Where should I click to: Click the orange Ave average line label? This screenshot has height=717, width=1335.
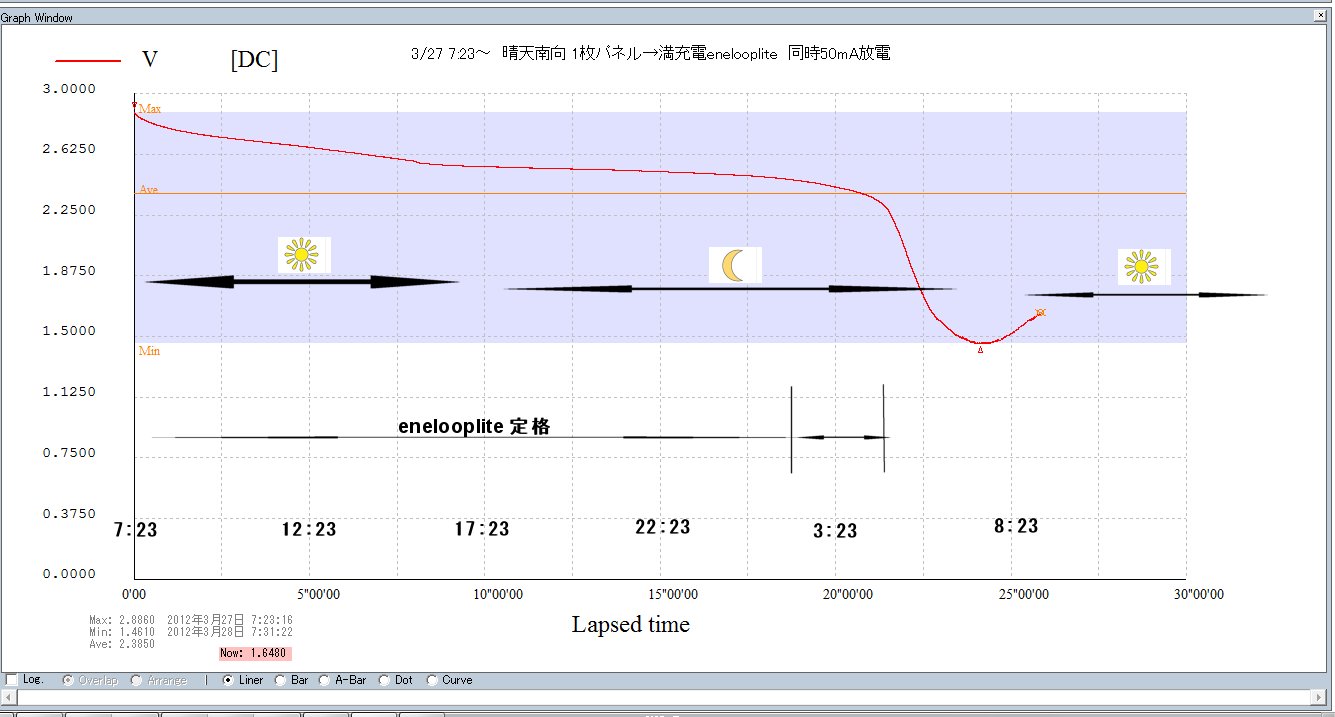pyautogui.click(x=148, y=189)
